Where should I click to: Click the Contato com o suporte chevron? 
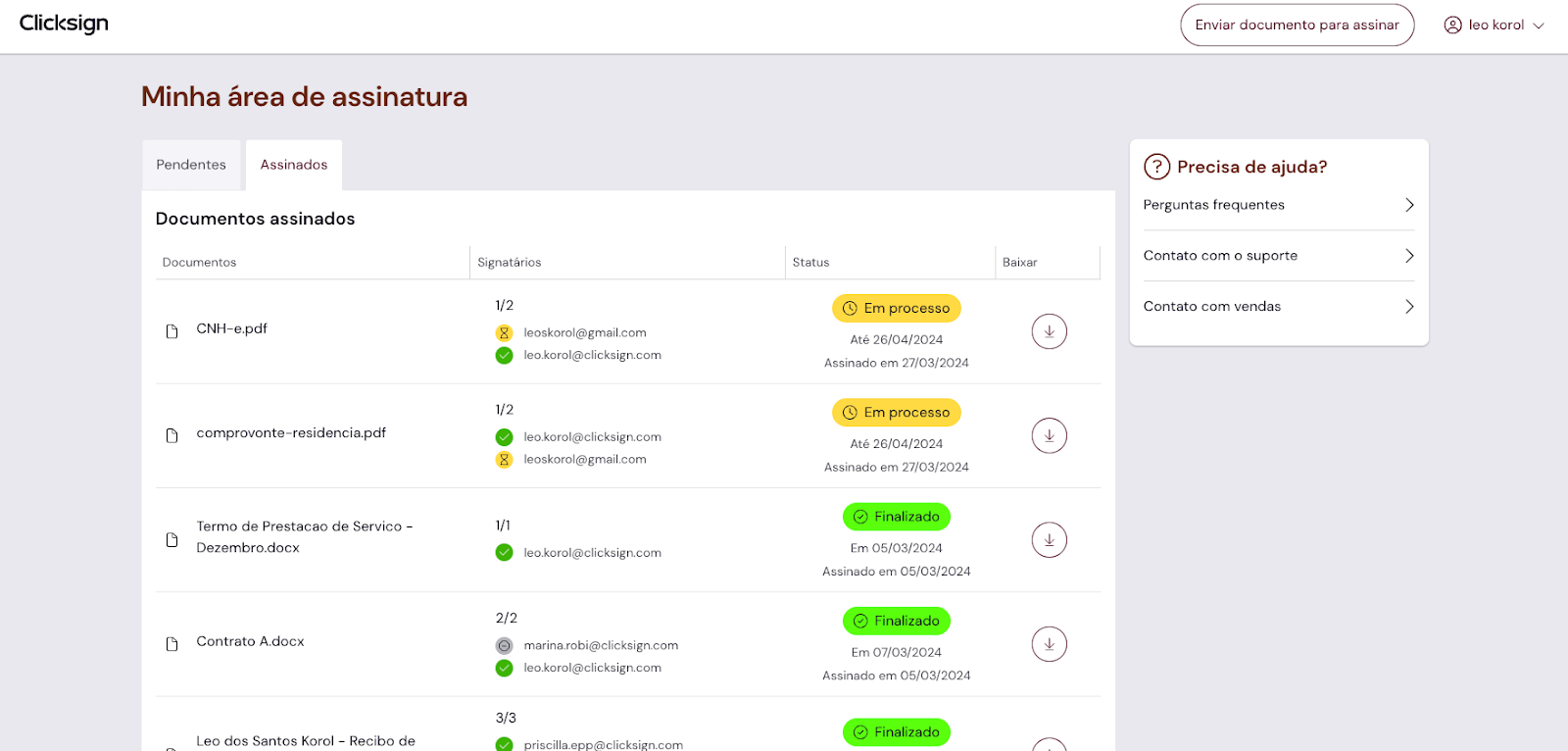1409,256
